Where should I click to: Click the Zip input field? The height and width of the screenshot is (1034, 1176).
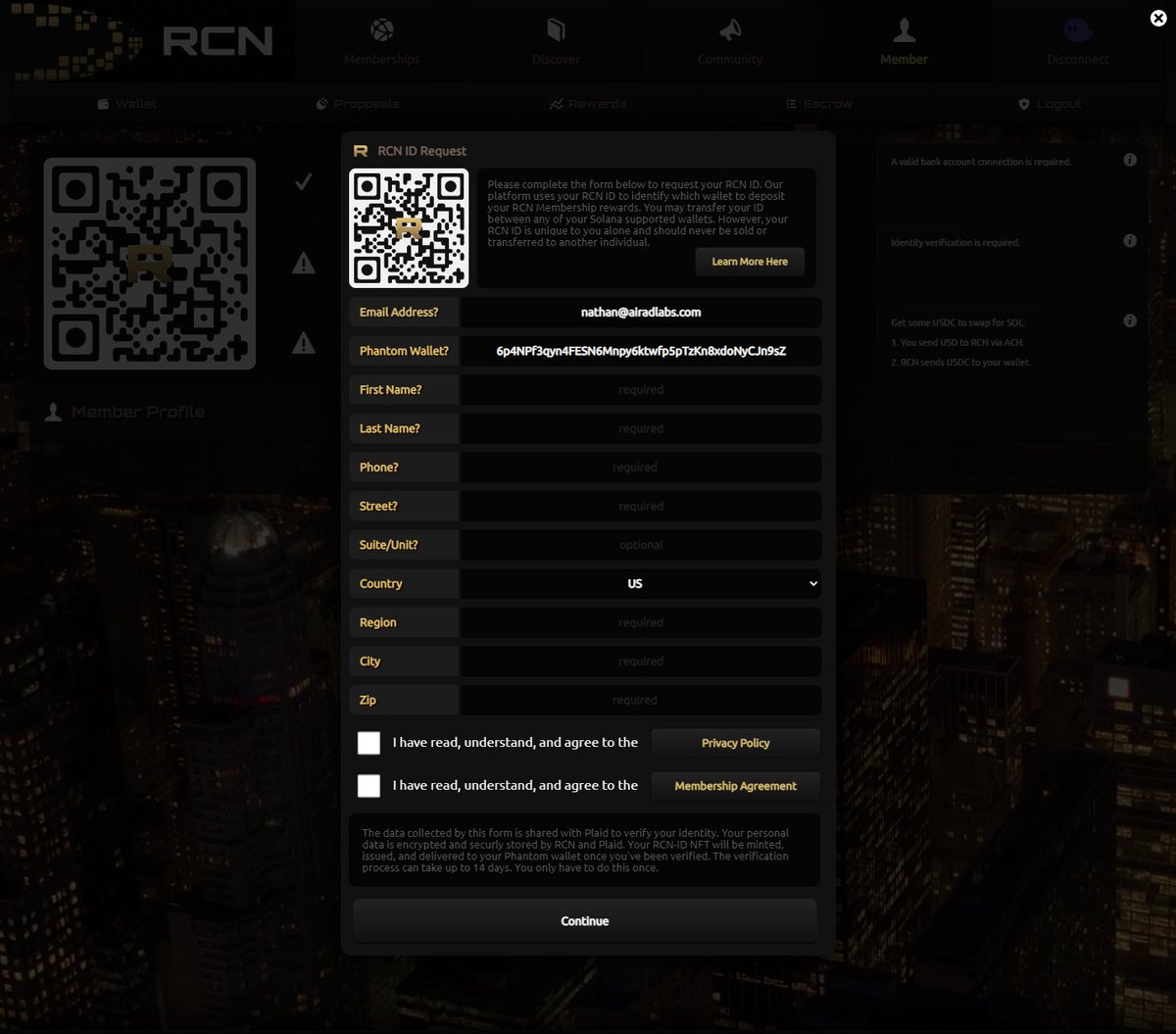point(641,700)
